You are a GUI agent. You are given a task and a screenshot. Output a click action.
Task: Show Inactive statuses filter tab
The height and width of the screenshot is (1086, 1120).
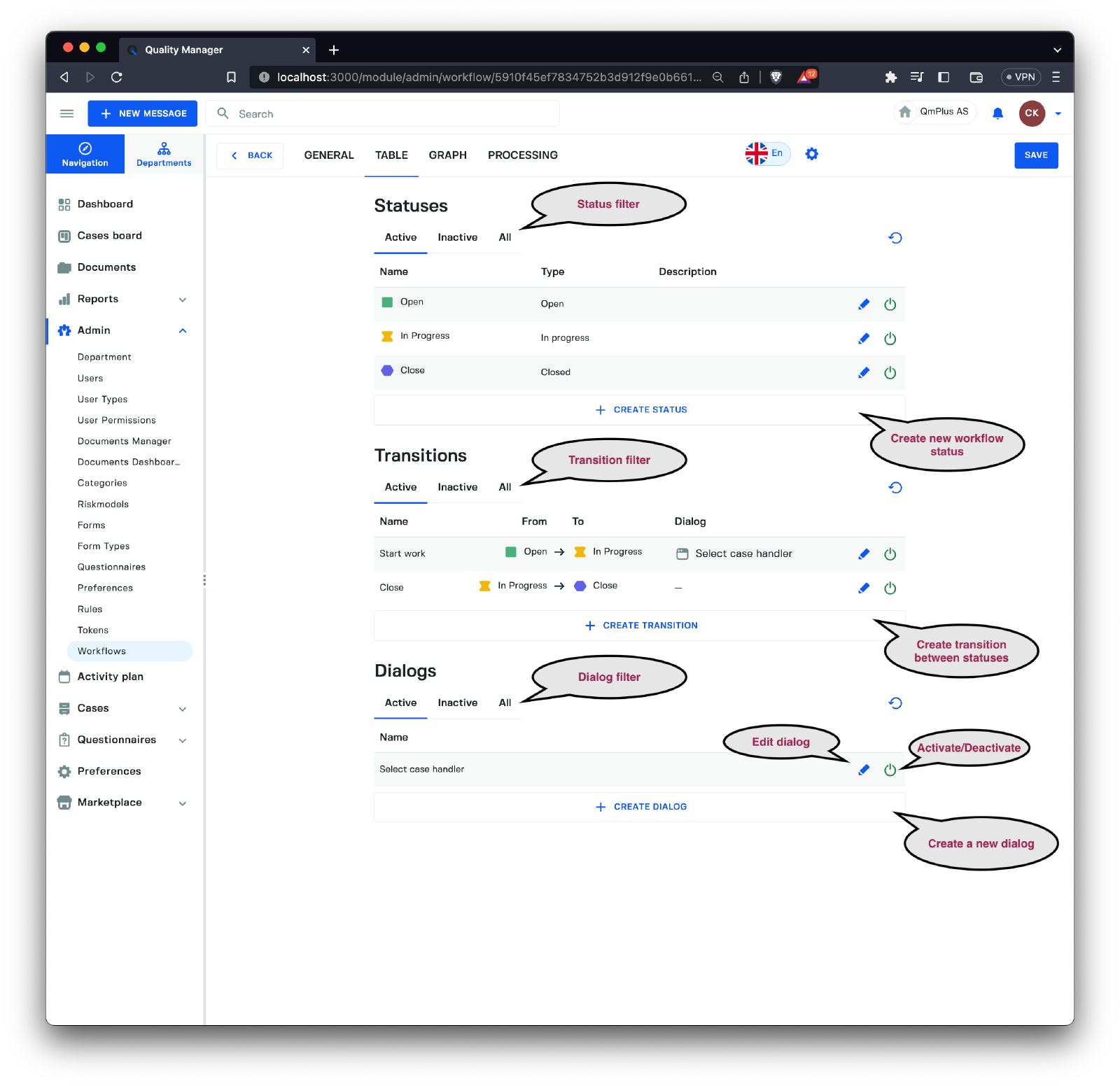point(457,237)
